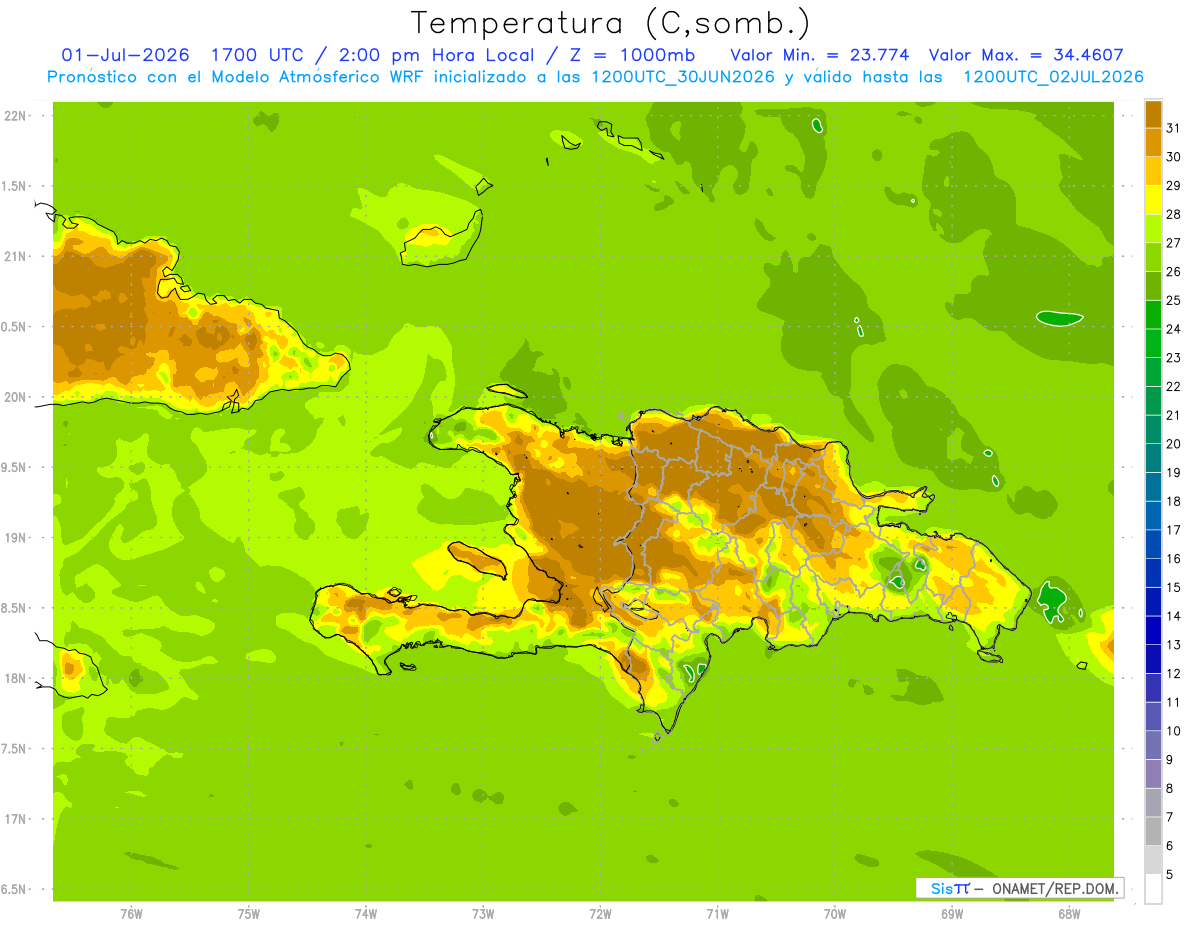1200x927 pixels.
Task: Click the dark blue legend swatch between 12 and 13
Action: 1153,659
